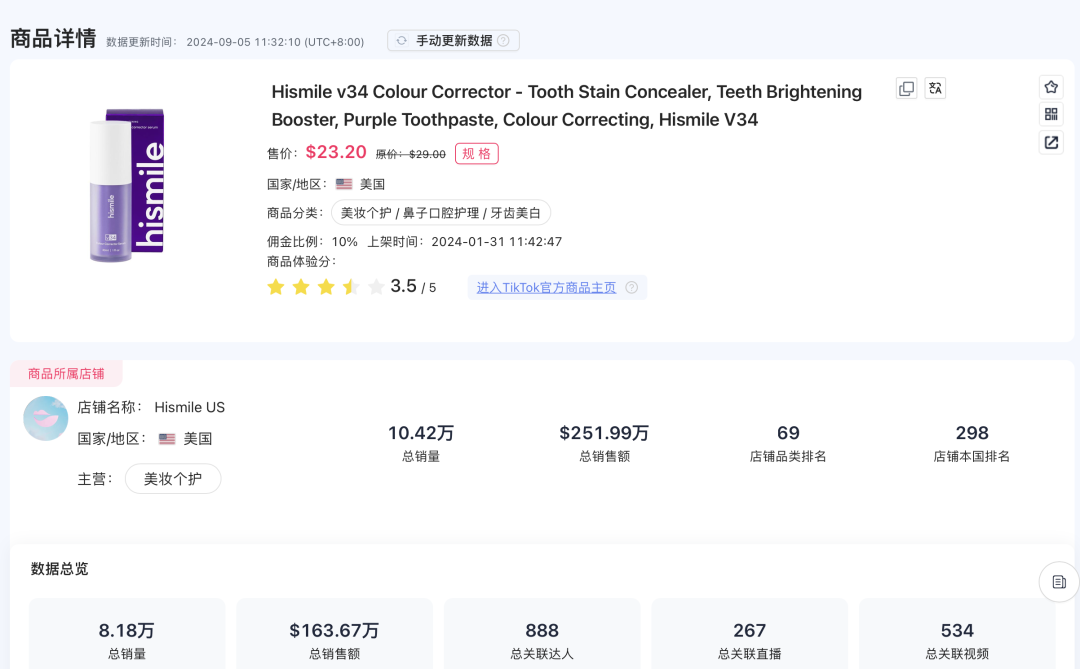The width and height of the screenshot is (1080, 669).
Task: Click the 数据总览 section heading
Action: coord(59,568)
